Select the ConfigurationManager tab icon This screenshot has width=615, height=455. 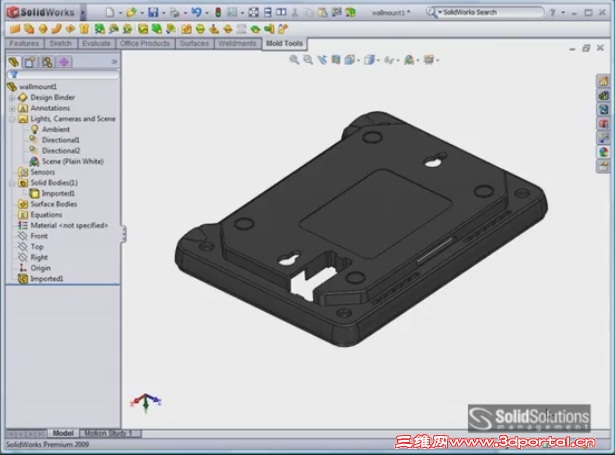[47, 62]
